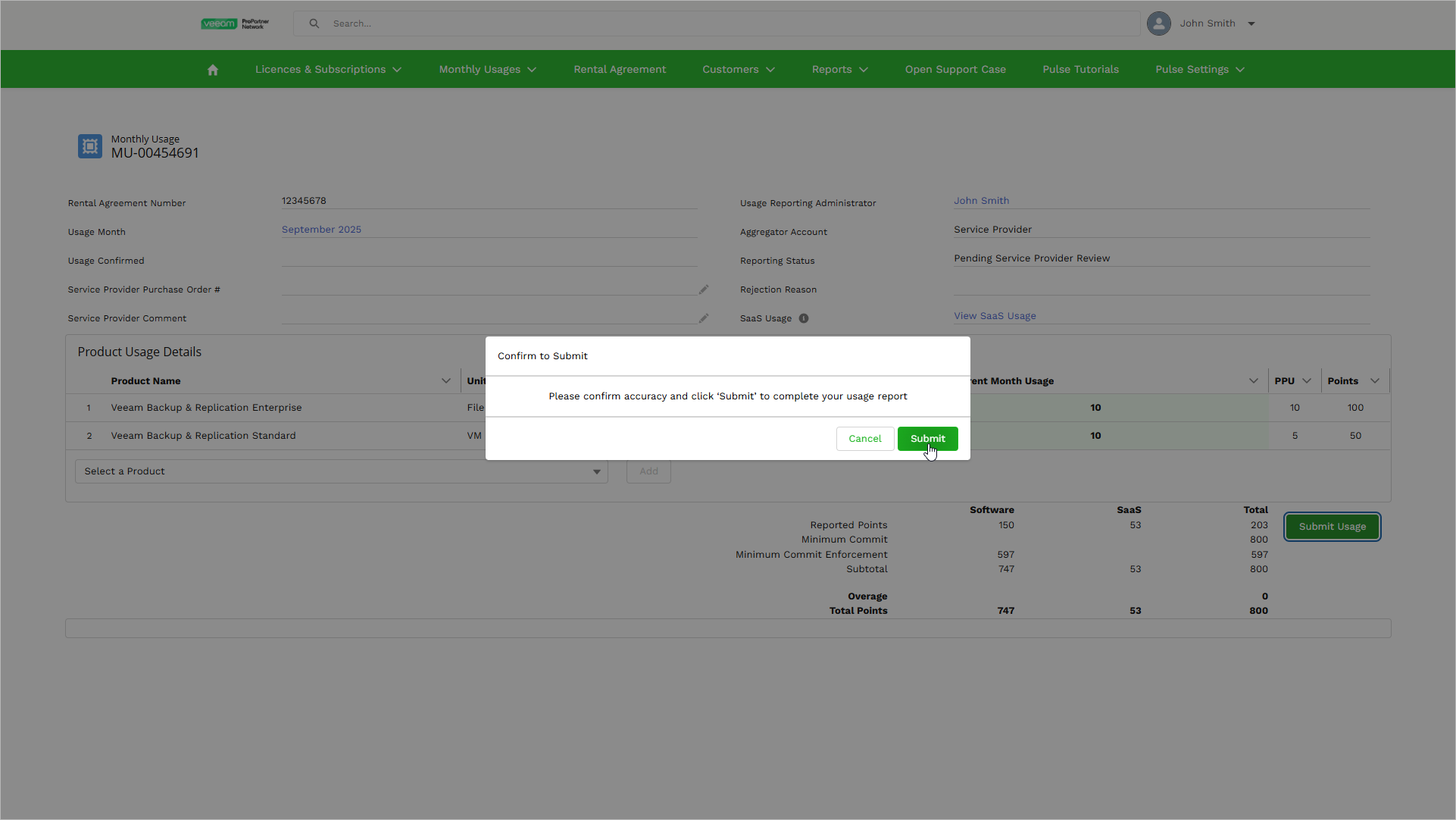Expand Licences & Subscriptions menu
The width and height of the screenshot is (1456, 820).
pyautogui.click(x=328, y=70)
